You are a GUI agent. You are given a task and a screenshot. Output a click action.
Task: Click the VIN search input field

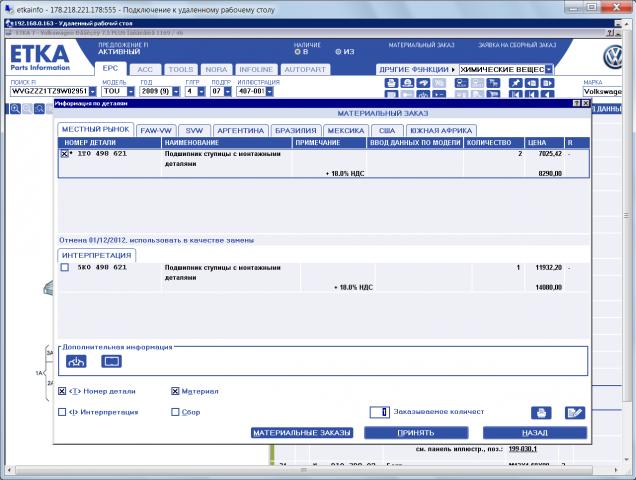(49, 91)
